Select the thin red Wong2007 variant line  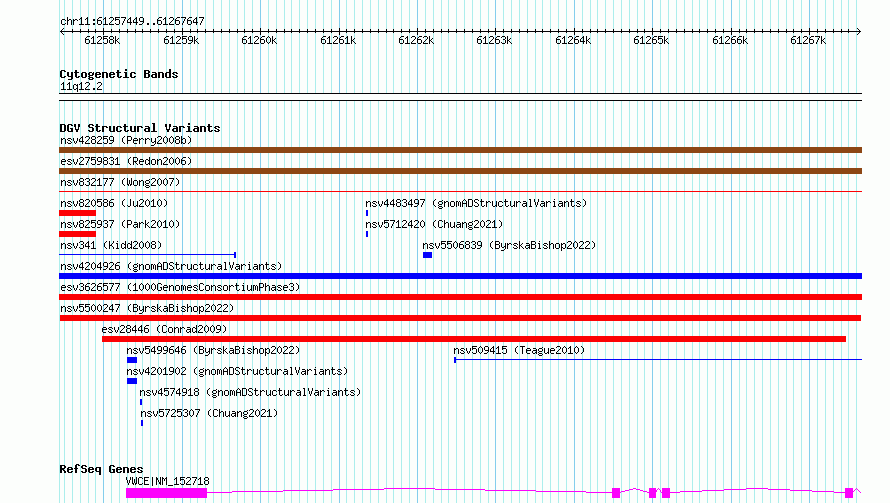(x=460, y=192)
